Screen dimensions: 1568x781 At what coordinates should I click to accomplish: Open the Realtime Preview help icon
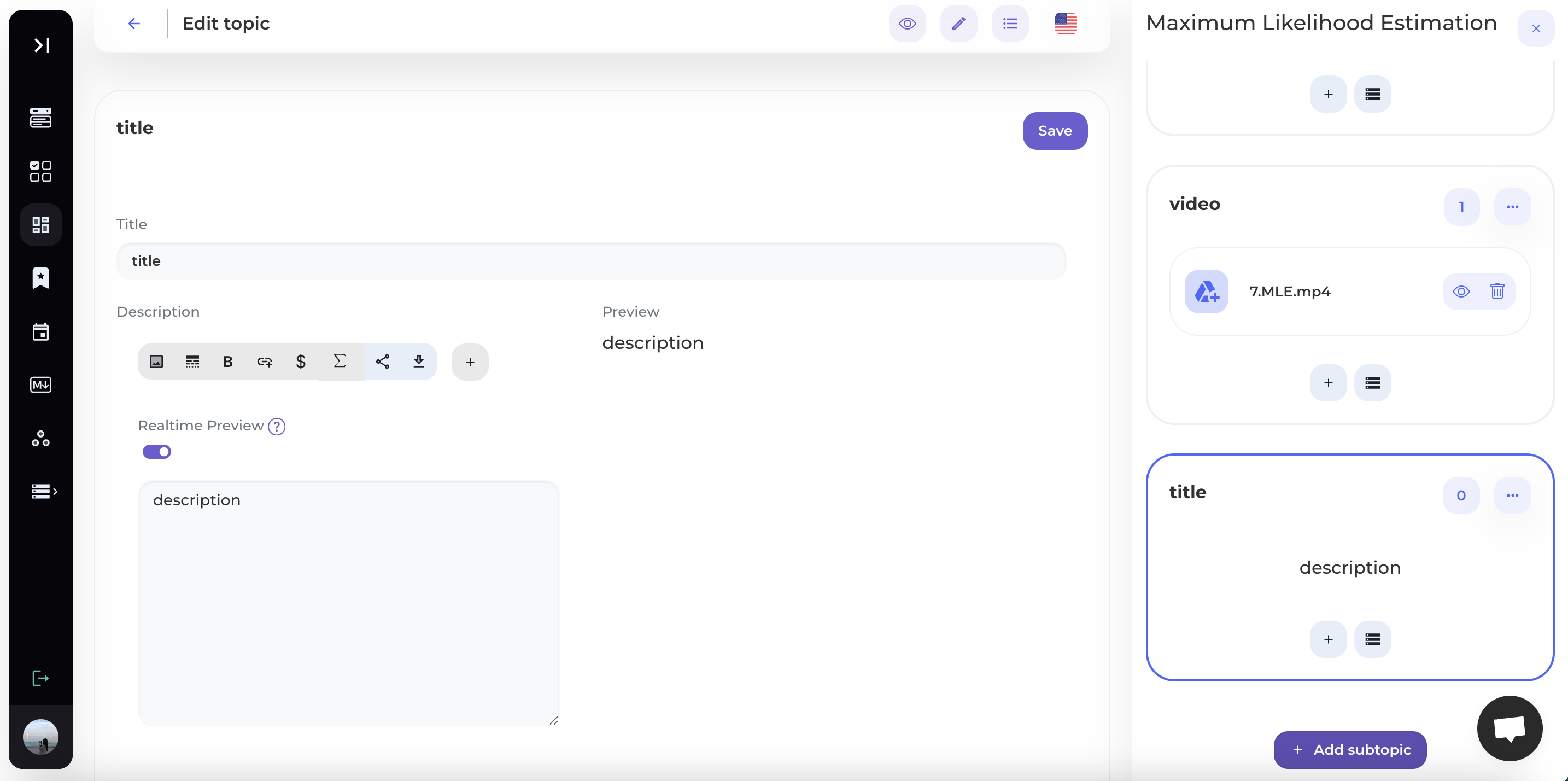[277, 426]
